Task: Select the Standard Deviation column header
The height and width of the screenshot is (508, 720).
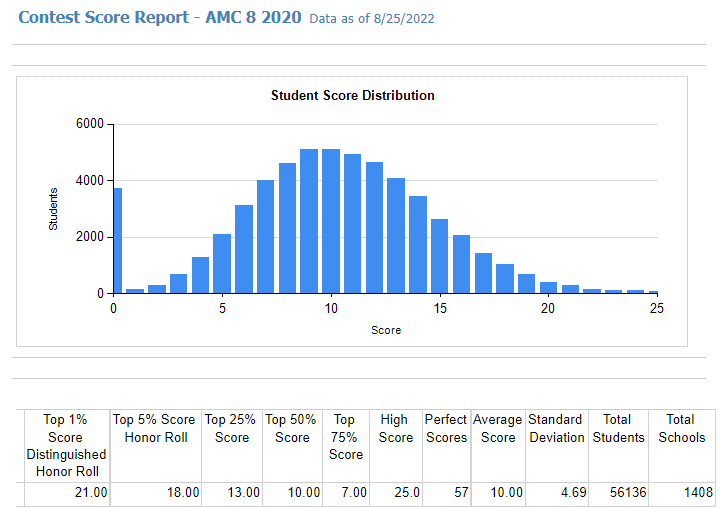Action: click(556, 429)
